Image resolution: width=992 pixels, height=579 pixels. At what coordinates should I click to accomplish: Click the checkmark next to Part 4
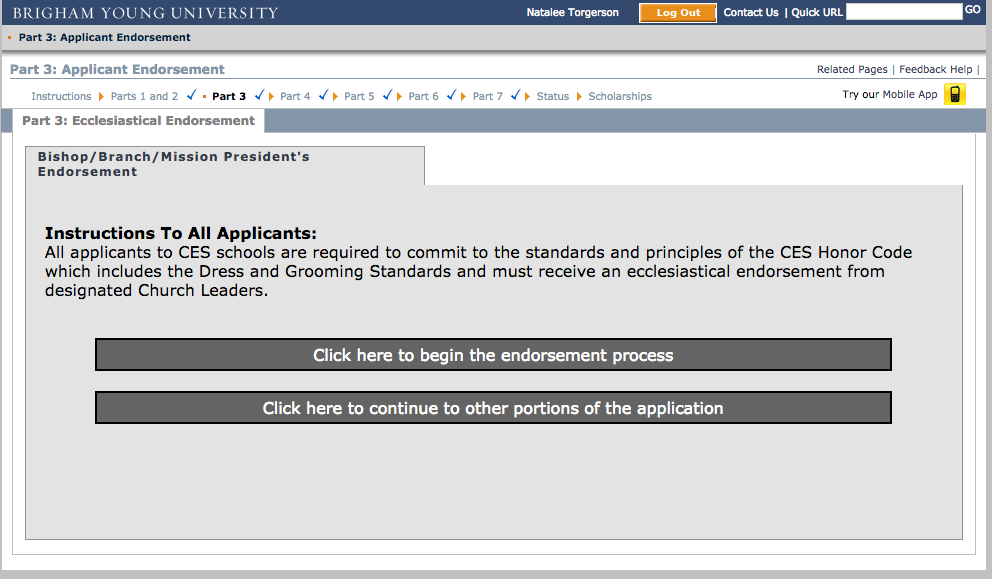[323, 95]
